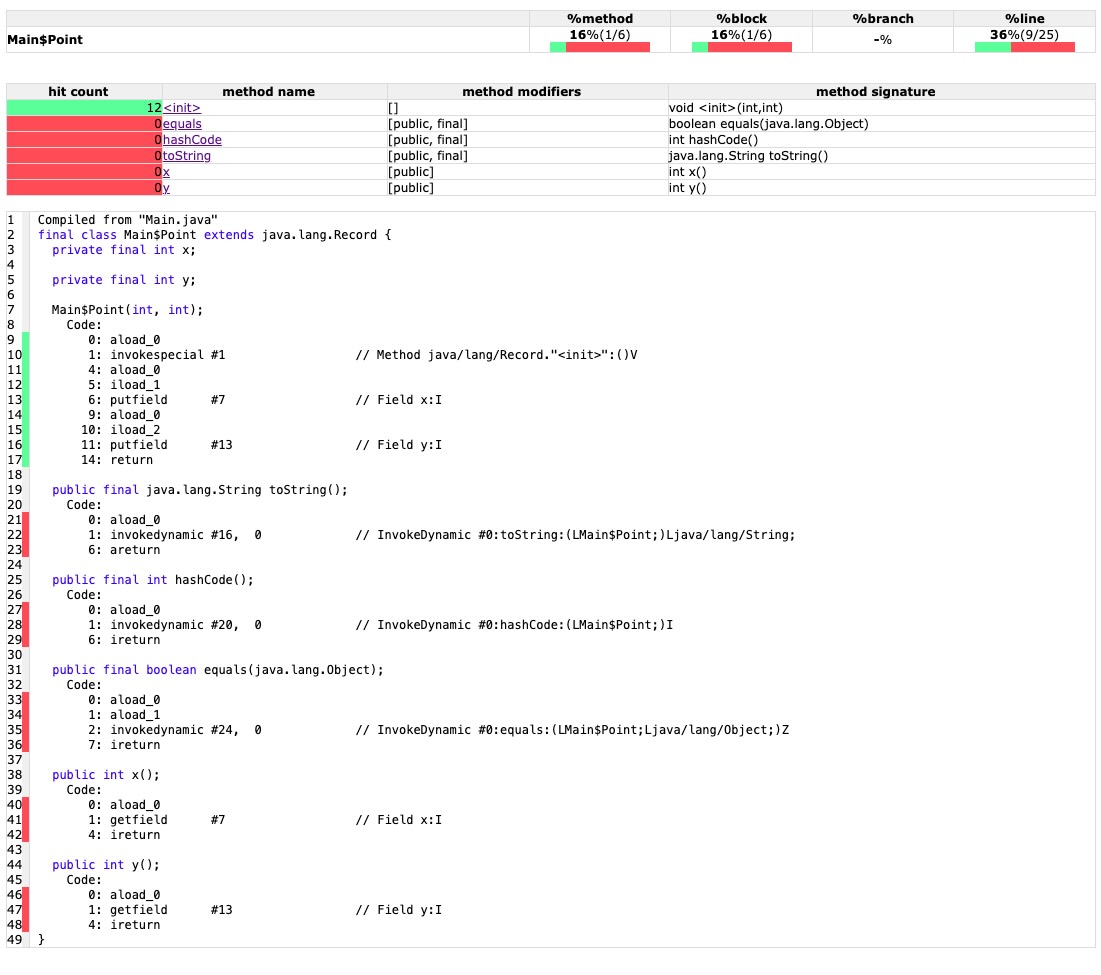This screenshot has width=1101, height=975.
Task: Click the %method coverage bar
Action: pyautogui.click(x=600, y=47)
